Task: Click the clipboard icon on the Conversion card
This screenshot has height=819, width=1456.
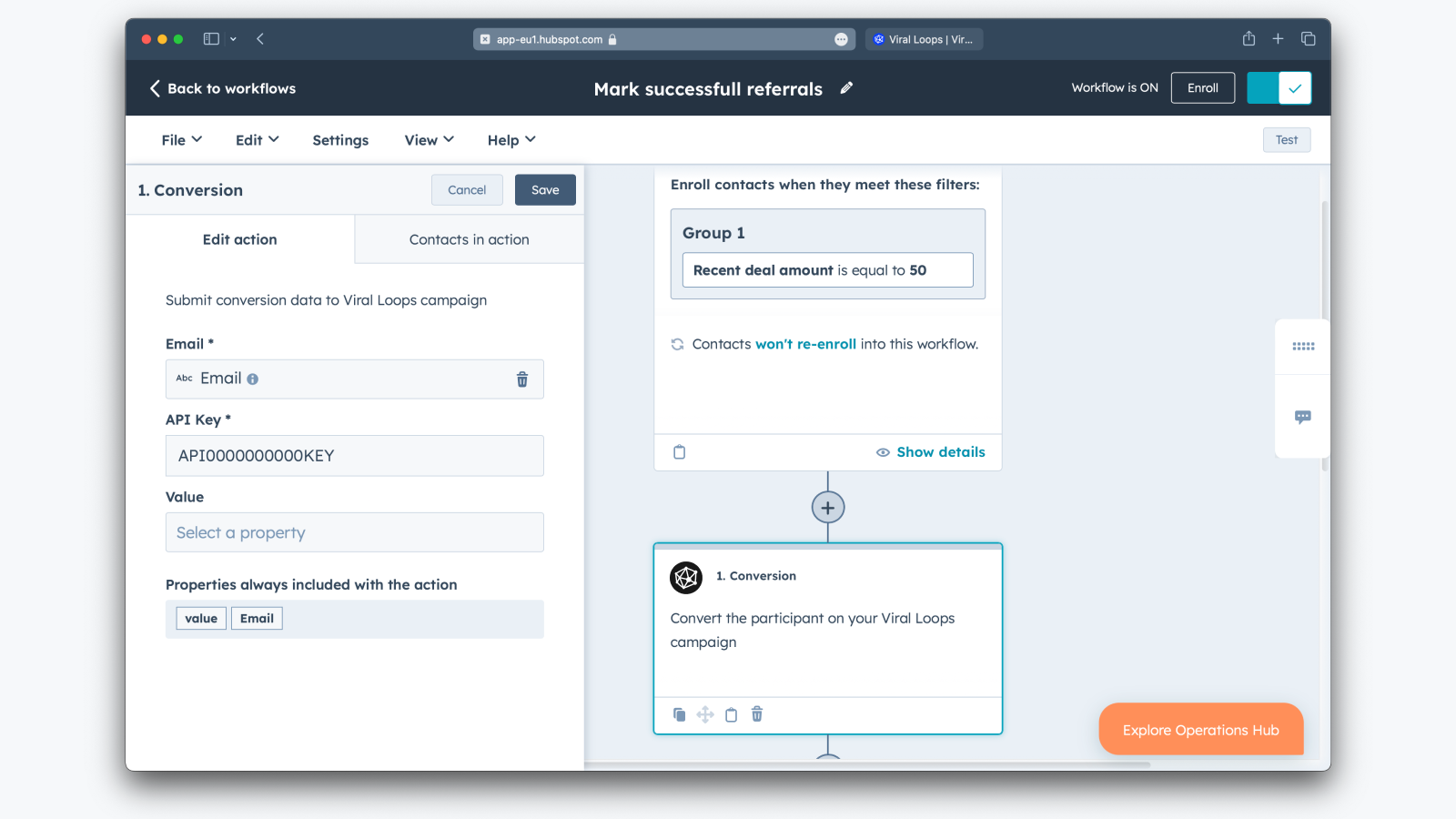Action: (x=731, y=714)
